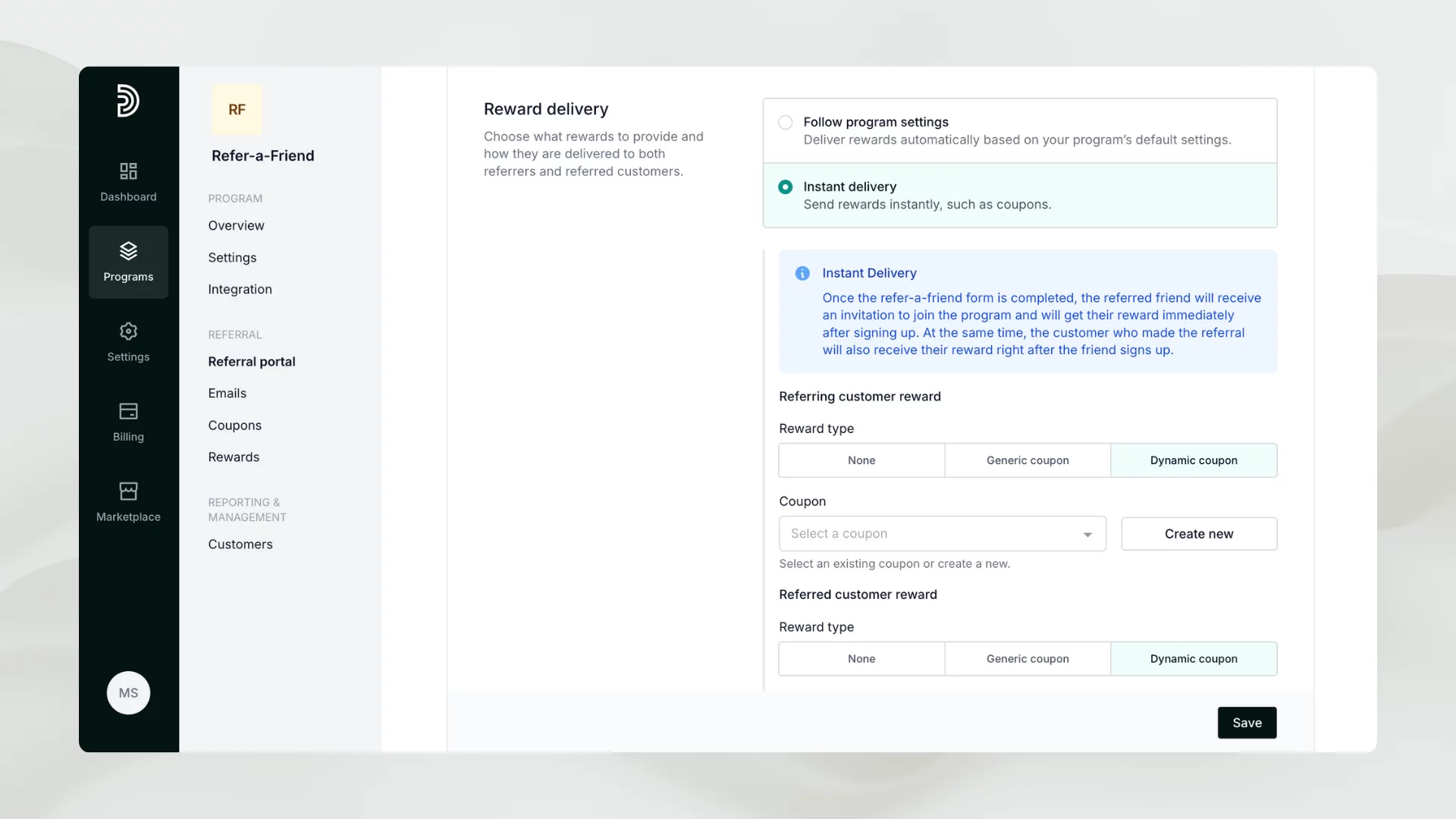Open Settings under the PROGRAM section

232,258
